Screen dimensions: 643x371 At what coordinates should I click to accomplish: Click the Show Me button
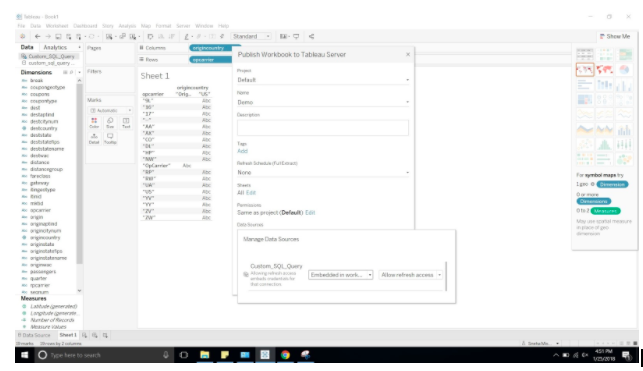click(x=615, y=36)
